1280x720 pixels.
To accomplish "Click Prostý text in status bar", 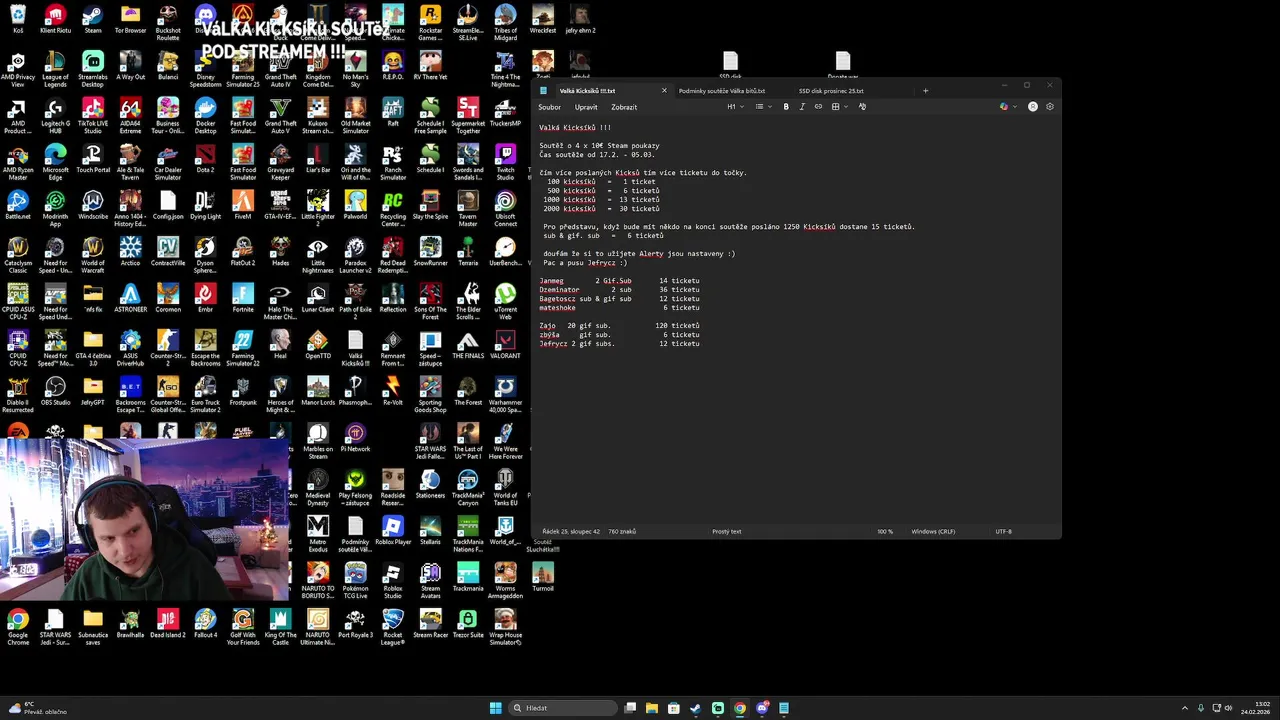I will [x=727, y=532].
